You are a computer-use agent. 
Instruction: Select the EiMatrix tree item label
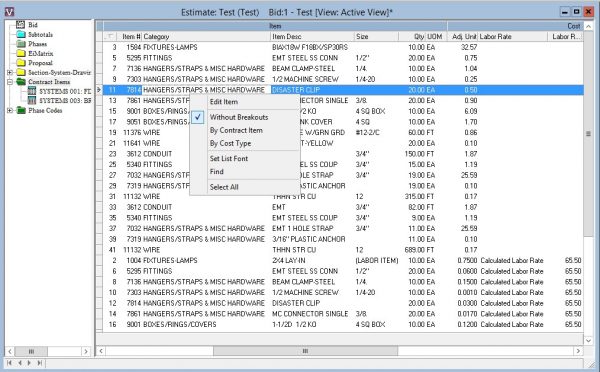(41, 53)
